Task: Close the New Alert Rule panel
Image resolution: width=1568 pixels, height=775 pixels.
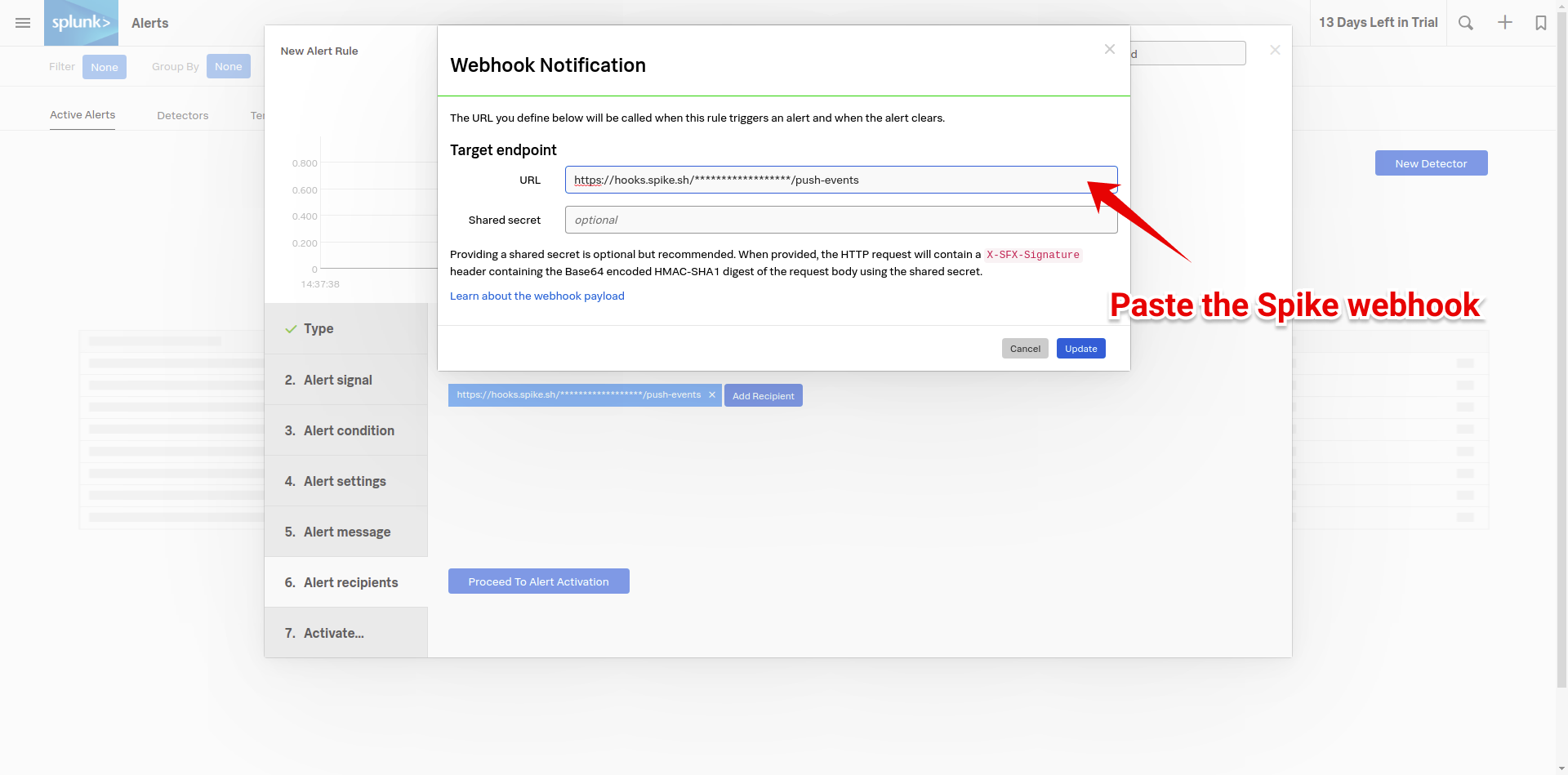Action: tap(1275, 50)
